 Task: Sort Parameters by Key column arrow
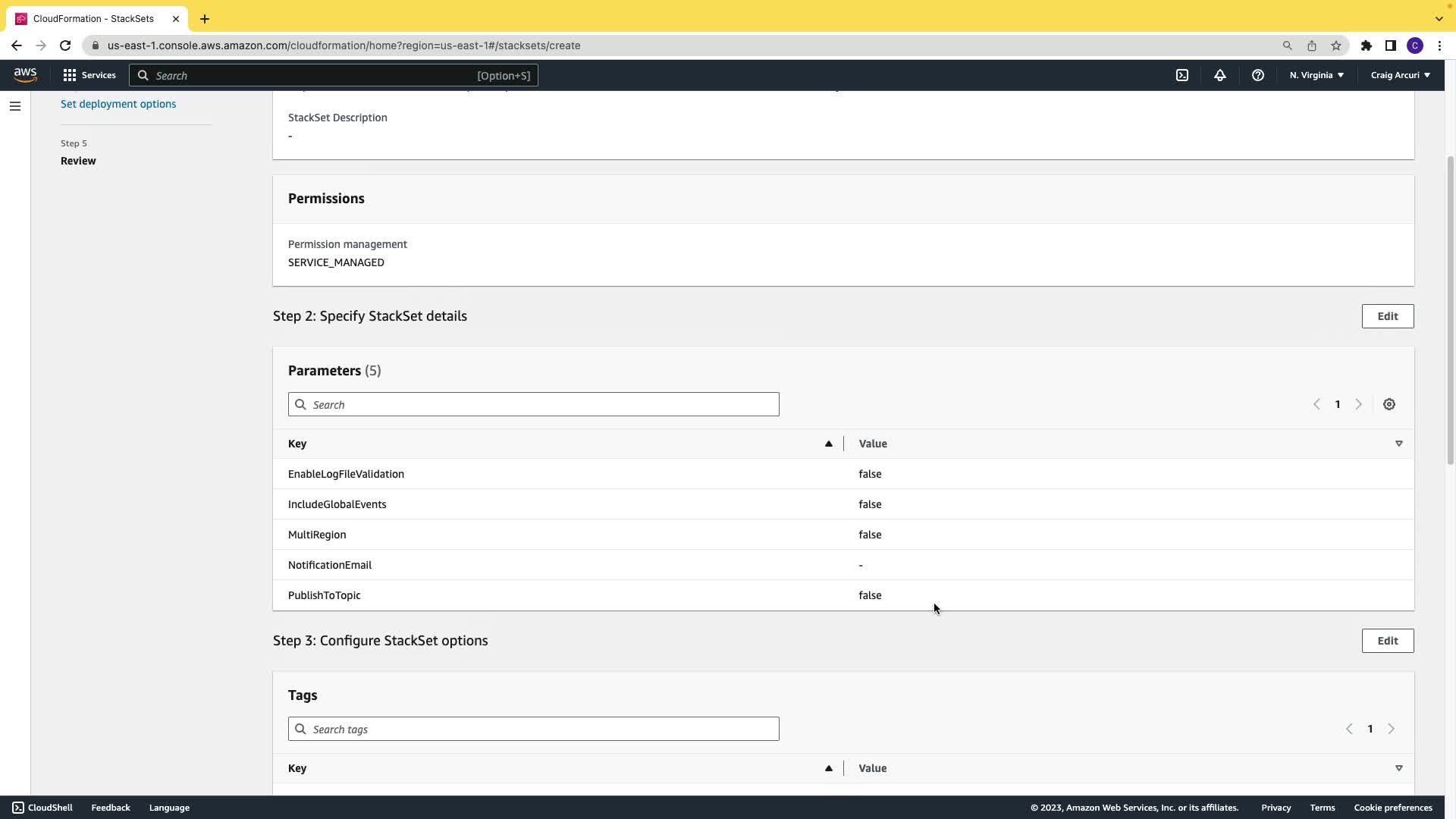829,444
